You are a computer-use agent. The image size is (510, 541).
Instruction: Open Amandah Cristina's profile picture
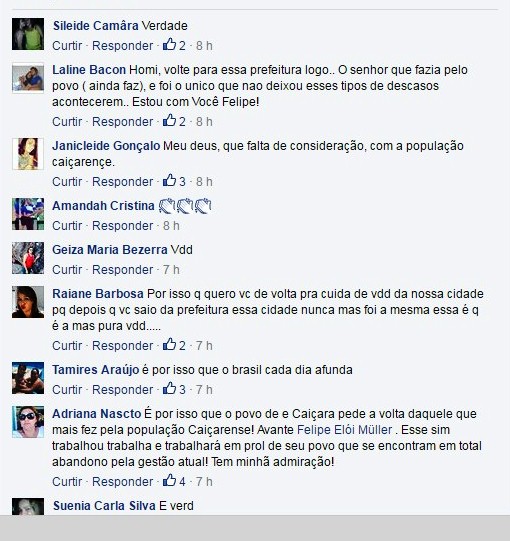click(x=28, y=214)
